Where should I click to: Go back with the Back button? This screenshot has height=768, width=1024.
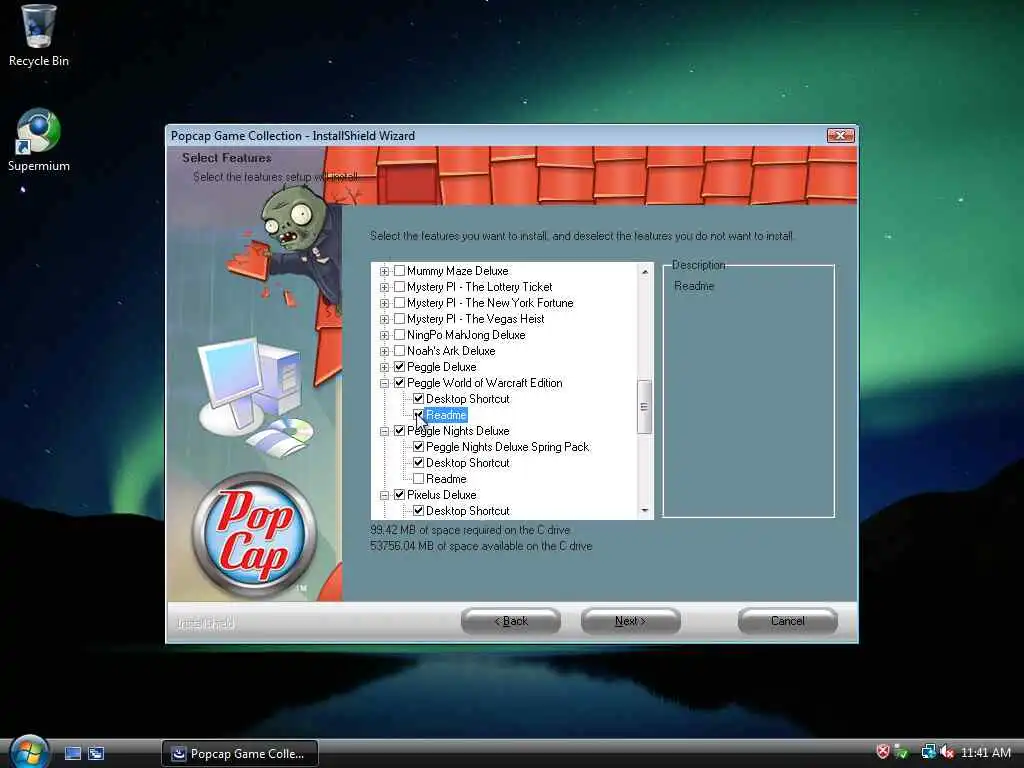click(511, 621)
